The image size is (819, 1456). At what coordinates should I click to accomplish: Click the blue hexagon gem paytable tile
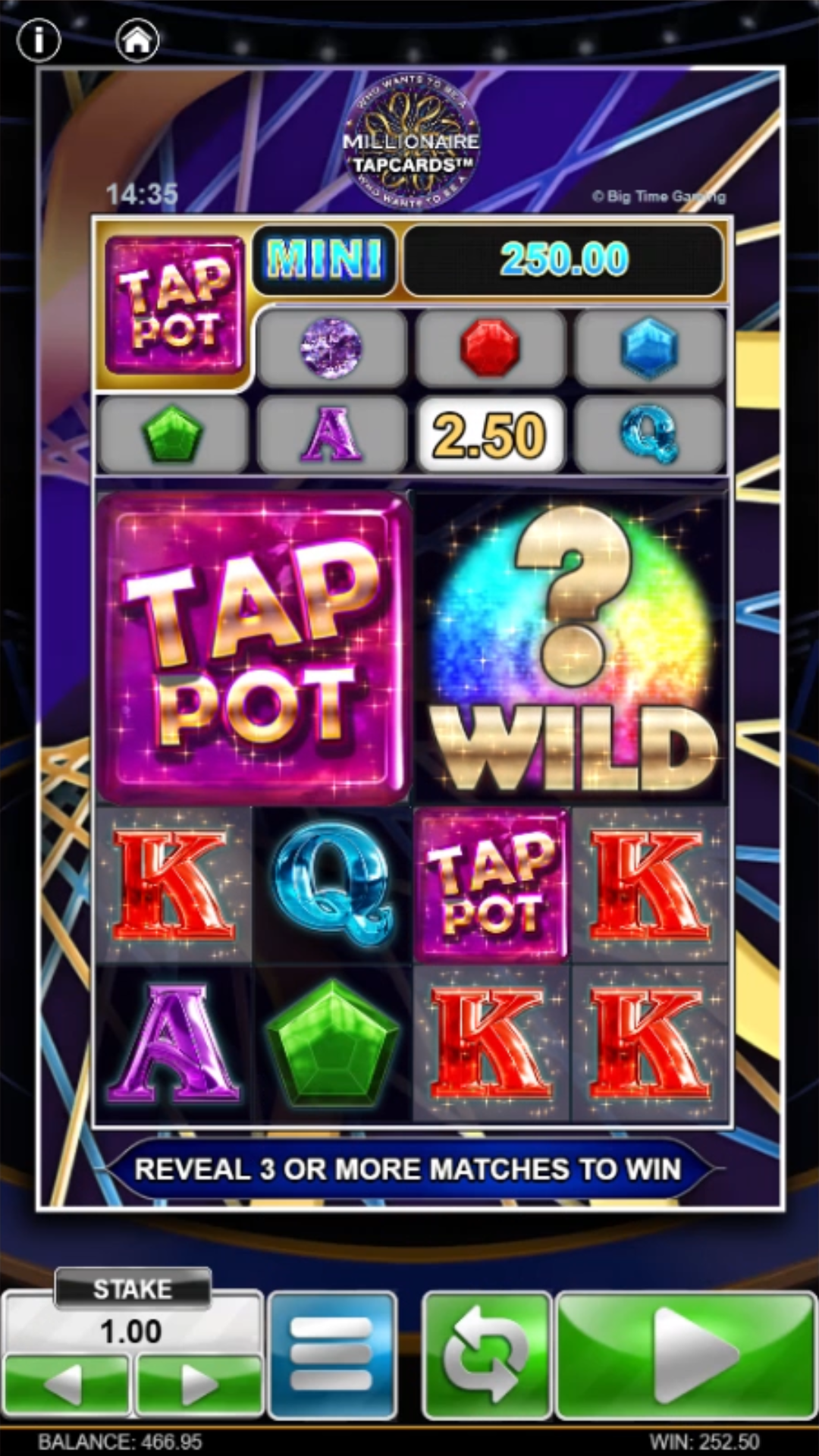pyautogui.click(x=649, y=348)
